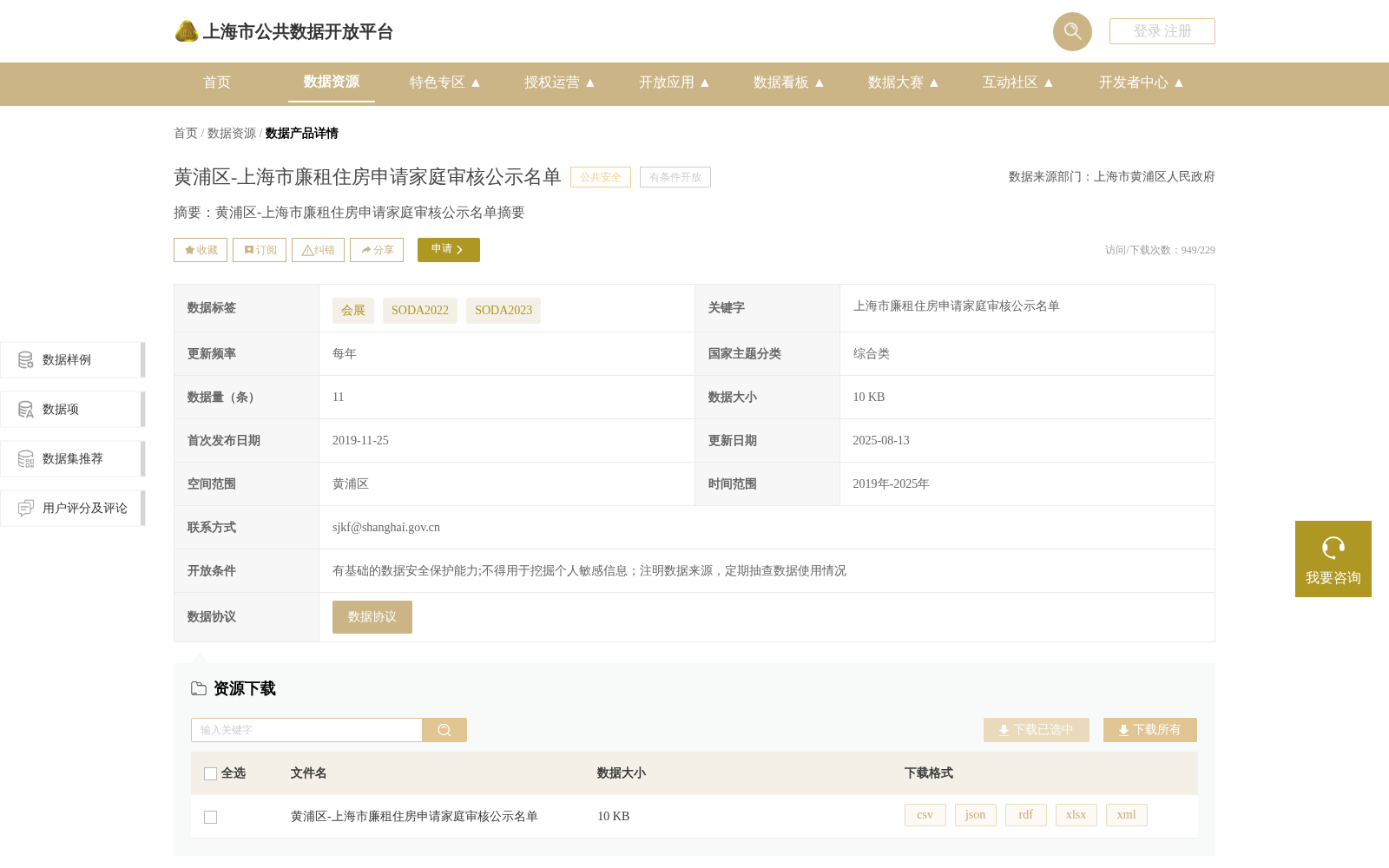Expand the 数据看板 menu
This screenshot has height=868, width=1389.
tap(789, 82)
